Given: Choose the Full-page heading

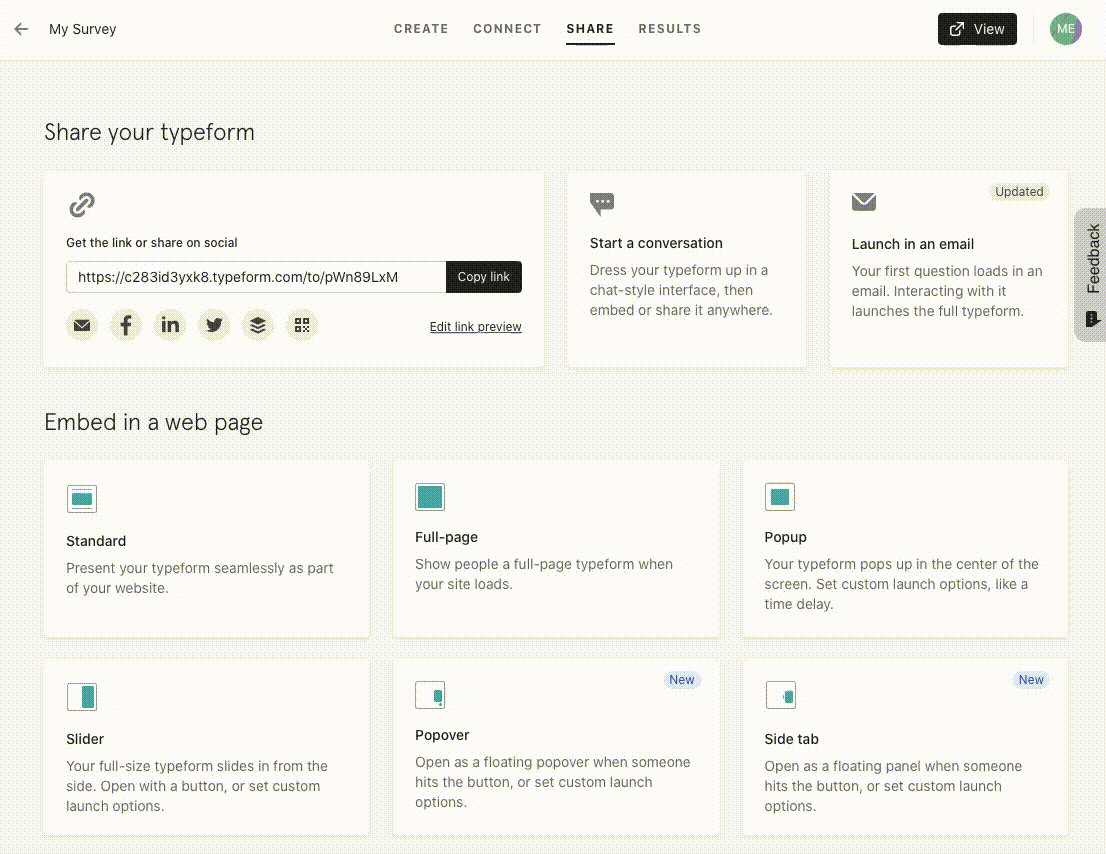Looking at the screenshot, I should click(x=446, y=537).
